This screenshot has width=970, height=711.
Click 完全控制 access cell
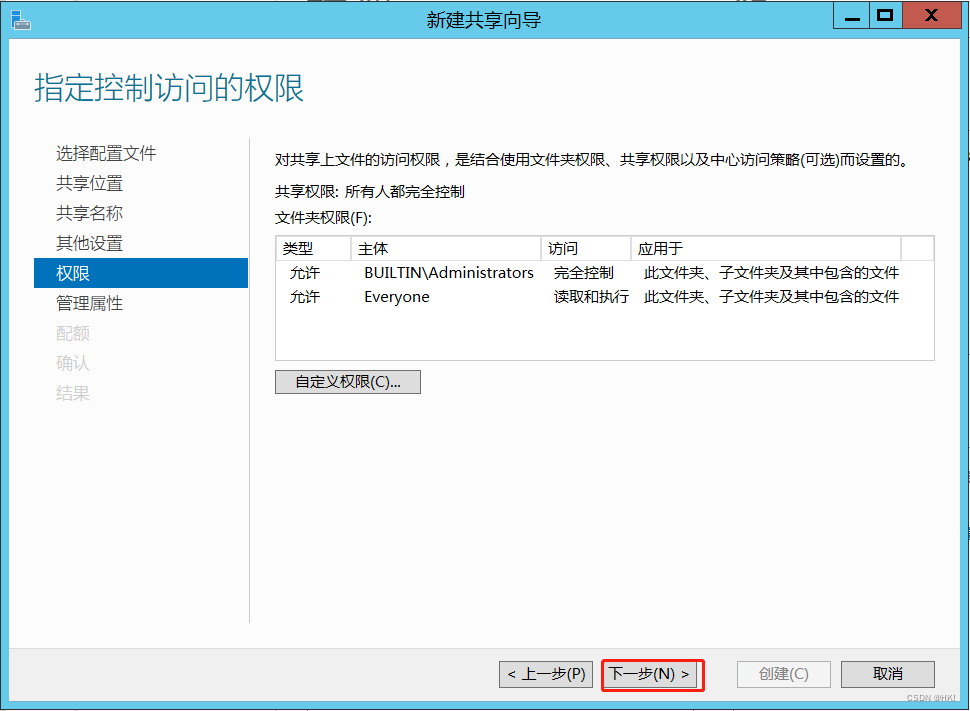pyautogui.click(x=583, y=273)
